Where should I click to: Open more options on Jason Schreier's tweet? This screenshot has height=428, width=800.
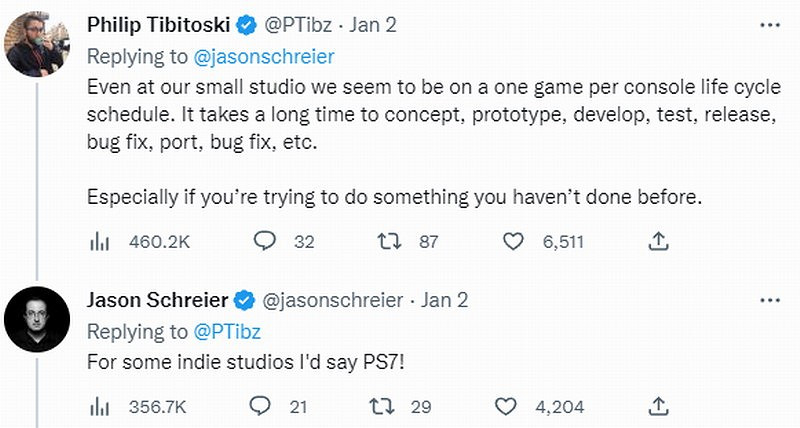tap(769, 299)
